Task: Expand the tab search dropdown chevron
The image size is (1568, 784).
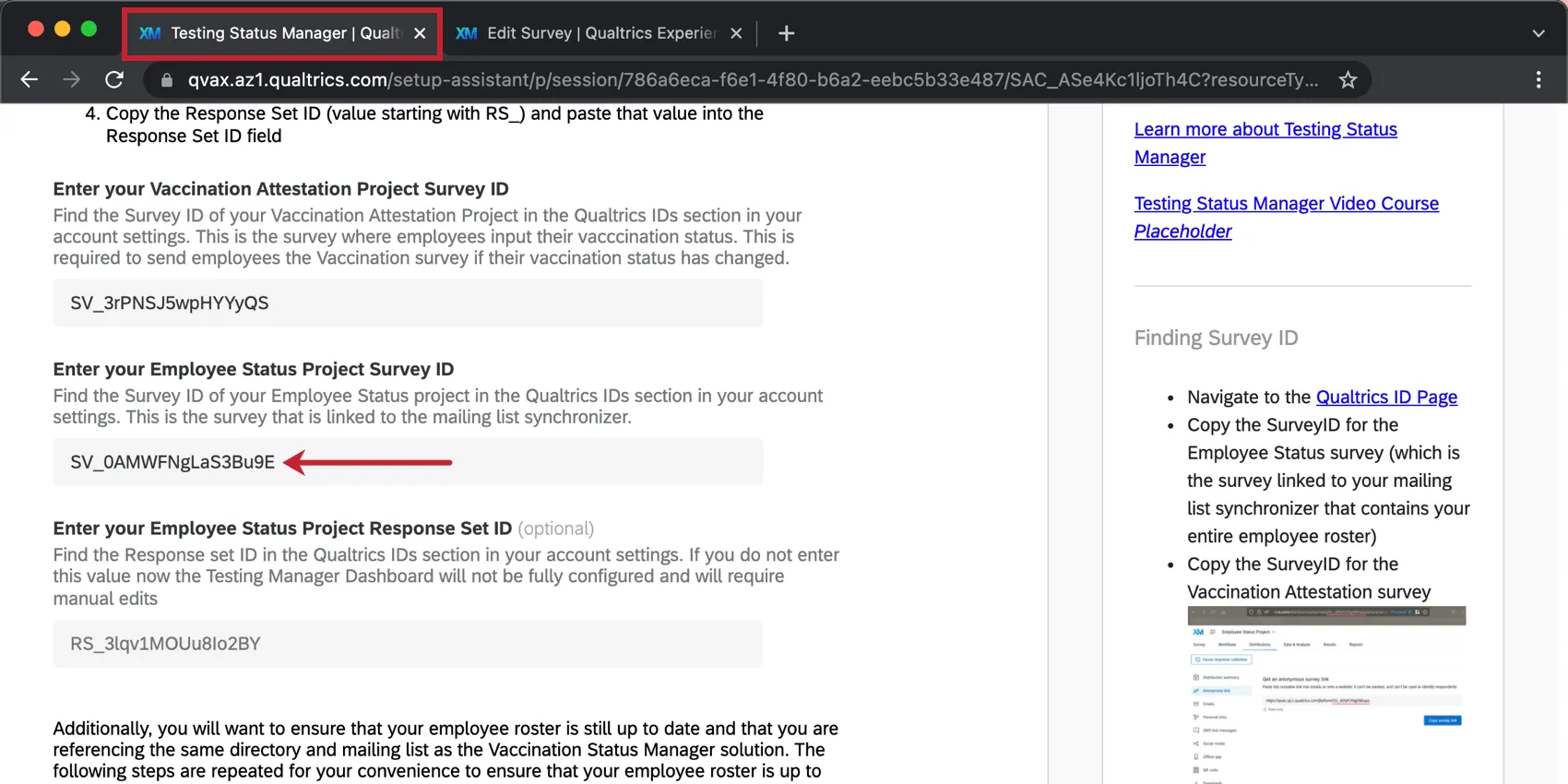Action: [x=1538, y=33]
